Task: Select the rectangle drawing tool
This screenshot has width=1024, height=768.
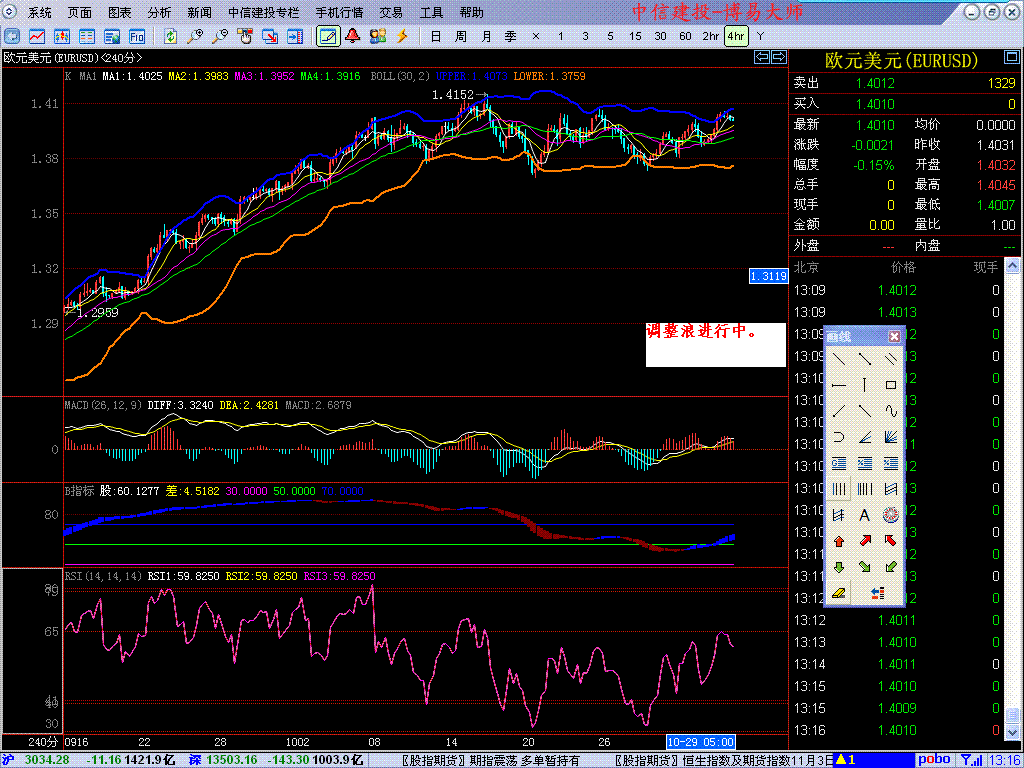Action: [890, 385]
